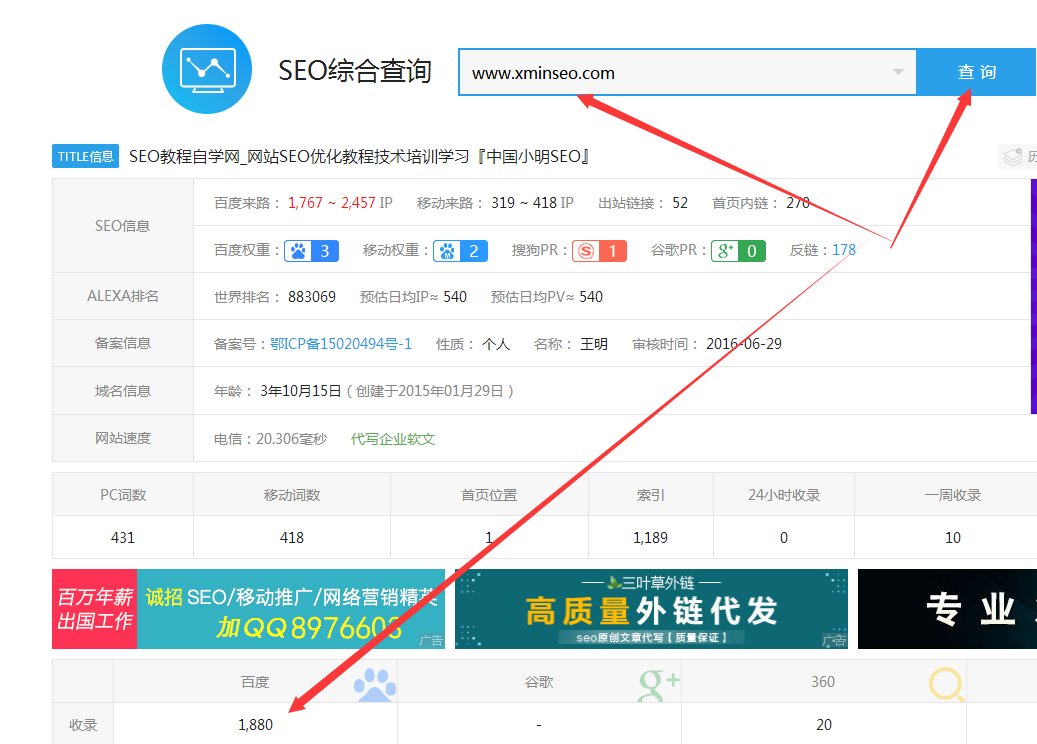This screenshot has width=1037, height=744.
Task: Click the 查询 query button
Action: pos(976,71)
